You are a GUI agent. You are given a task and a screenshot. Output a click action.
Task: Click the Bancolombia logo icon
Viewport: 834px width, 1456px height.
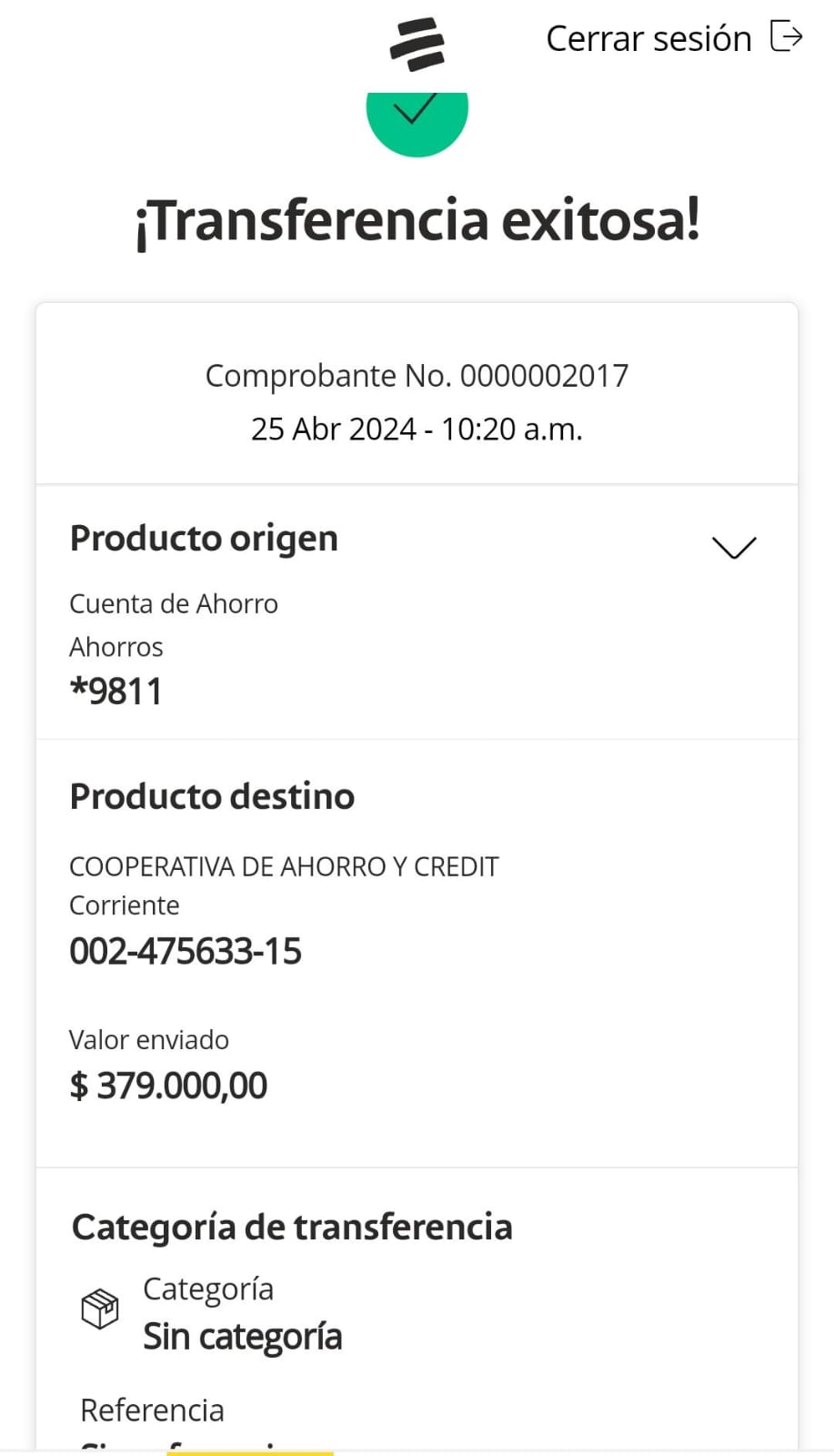[417, 45]
